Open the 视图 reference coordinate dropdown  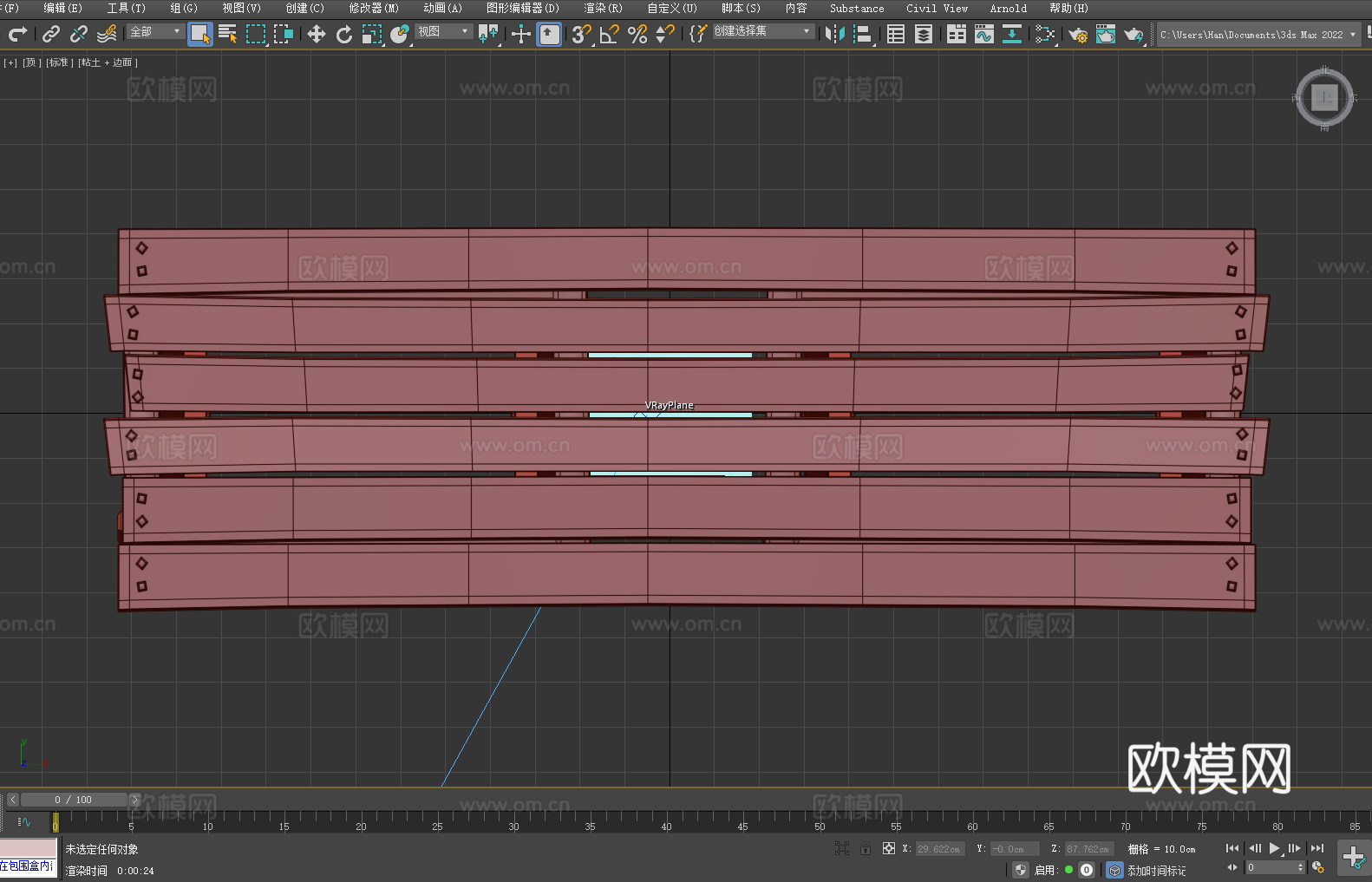(x=443, y=31)
